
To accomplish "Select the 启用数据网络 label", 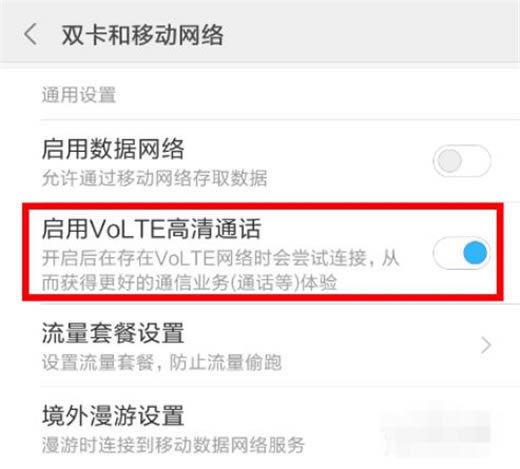I will [113, 149].
